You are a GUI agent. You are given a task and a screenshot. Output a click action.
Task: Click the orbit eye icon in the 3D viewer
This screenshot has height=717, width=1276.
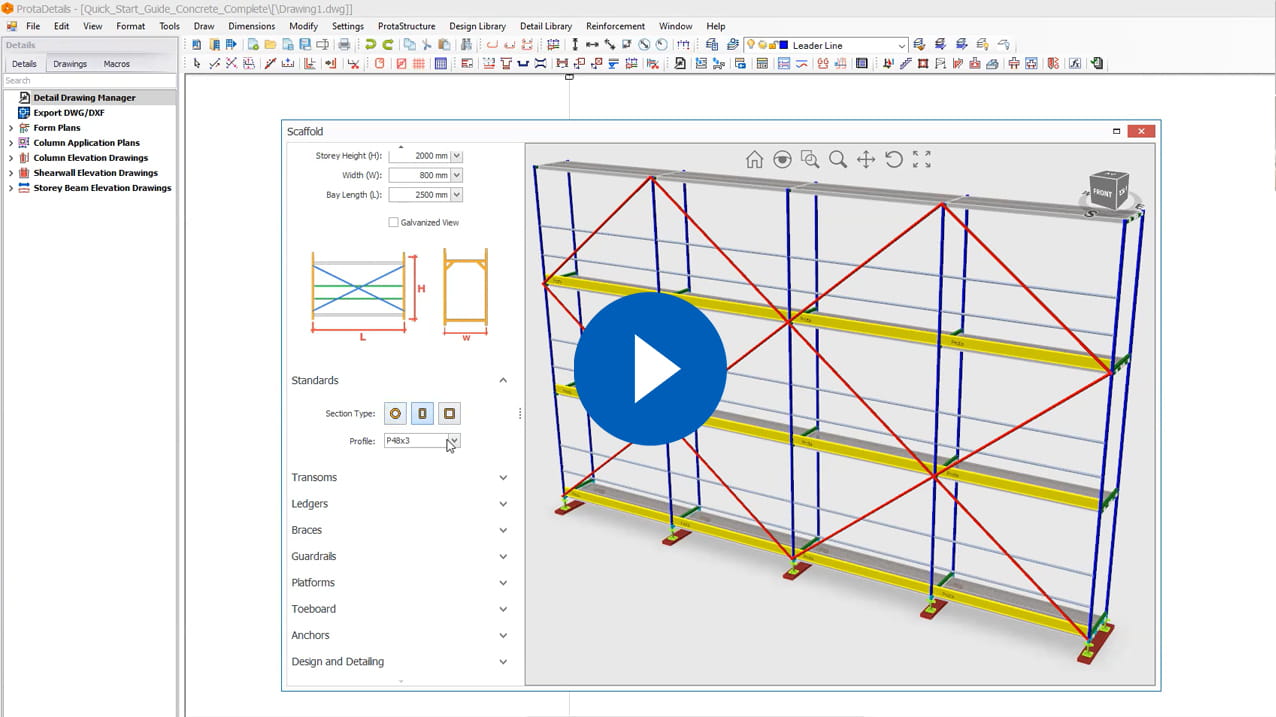click(782, 159)
